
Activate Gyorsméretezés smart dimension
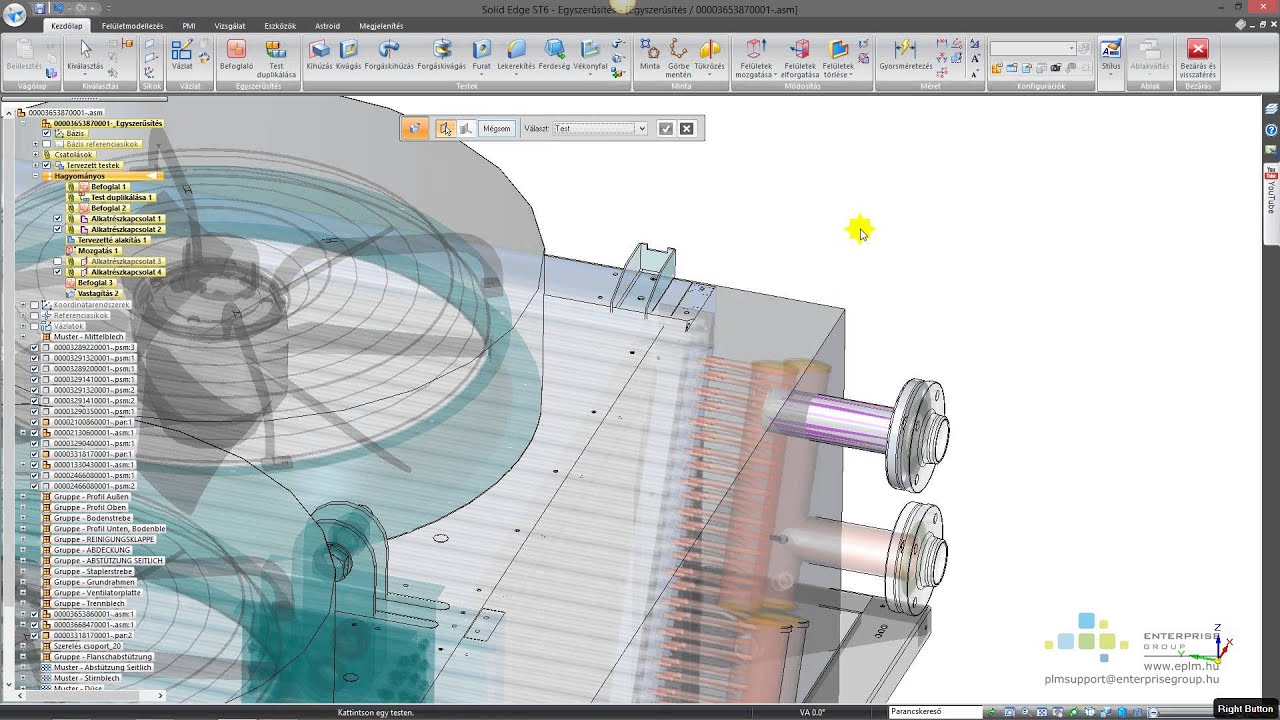pos(905,55)
